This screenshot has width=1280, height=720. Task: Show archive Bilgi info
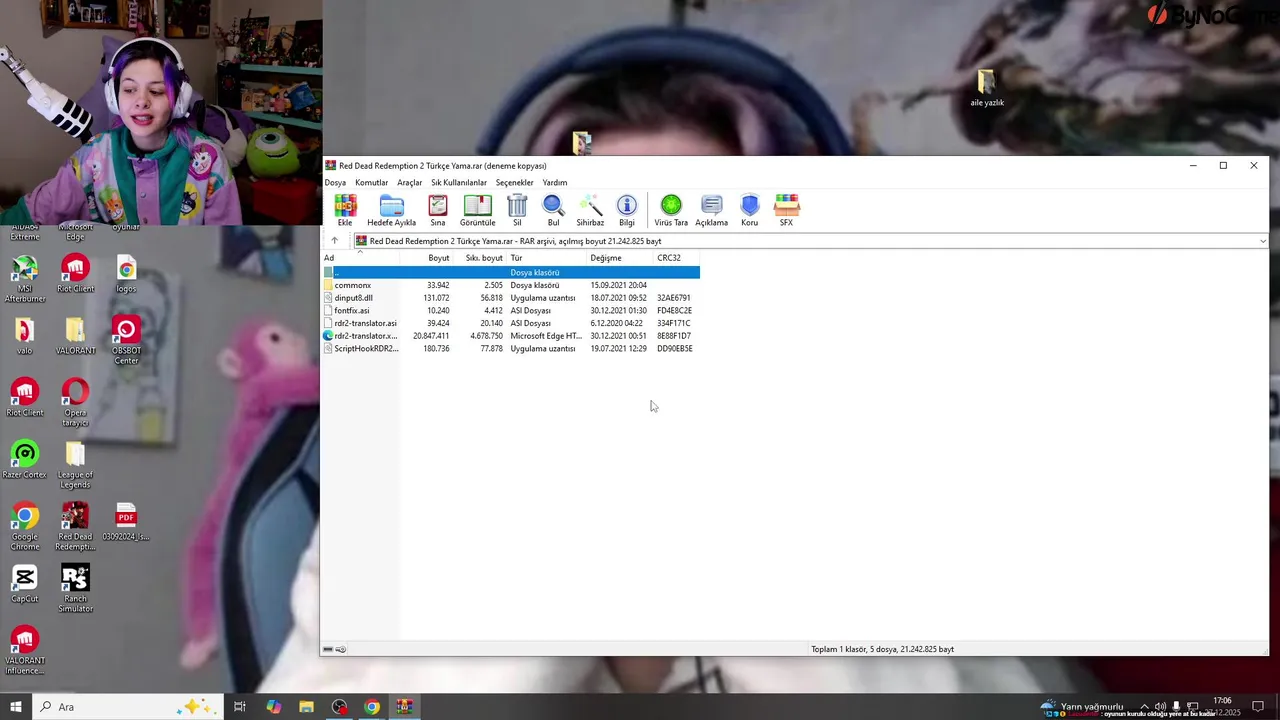tap(627, 210)
